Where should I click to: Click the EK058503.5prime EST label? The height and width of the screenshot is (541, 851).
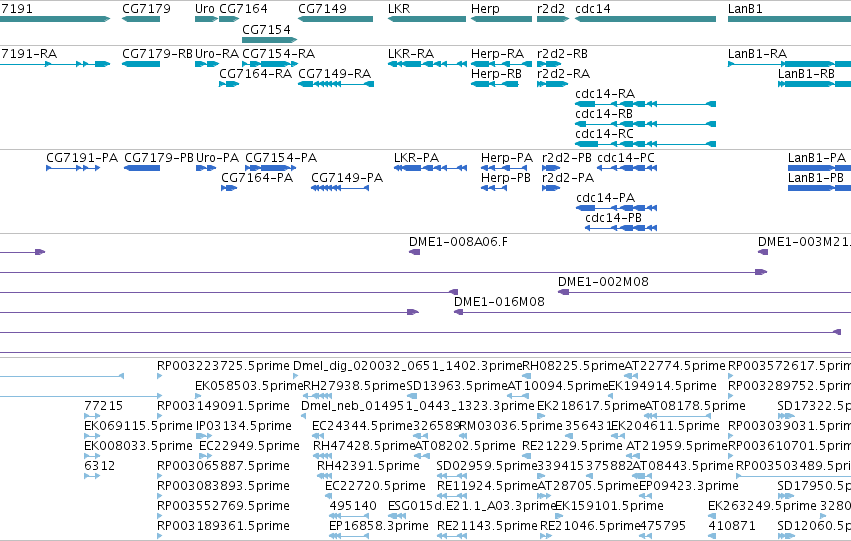[x=249, y=386]
